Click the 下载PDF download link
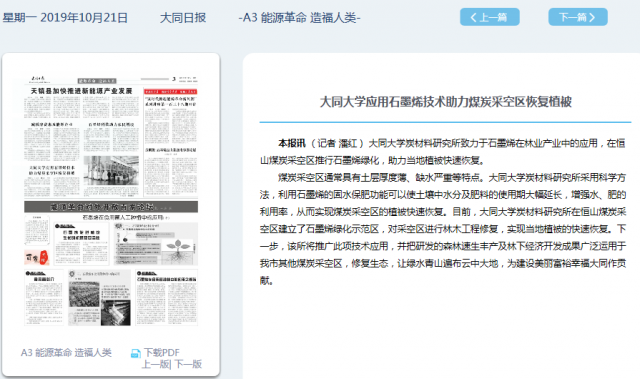This screenshot has height=379, width=640. [x=161, y=352]
